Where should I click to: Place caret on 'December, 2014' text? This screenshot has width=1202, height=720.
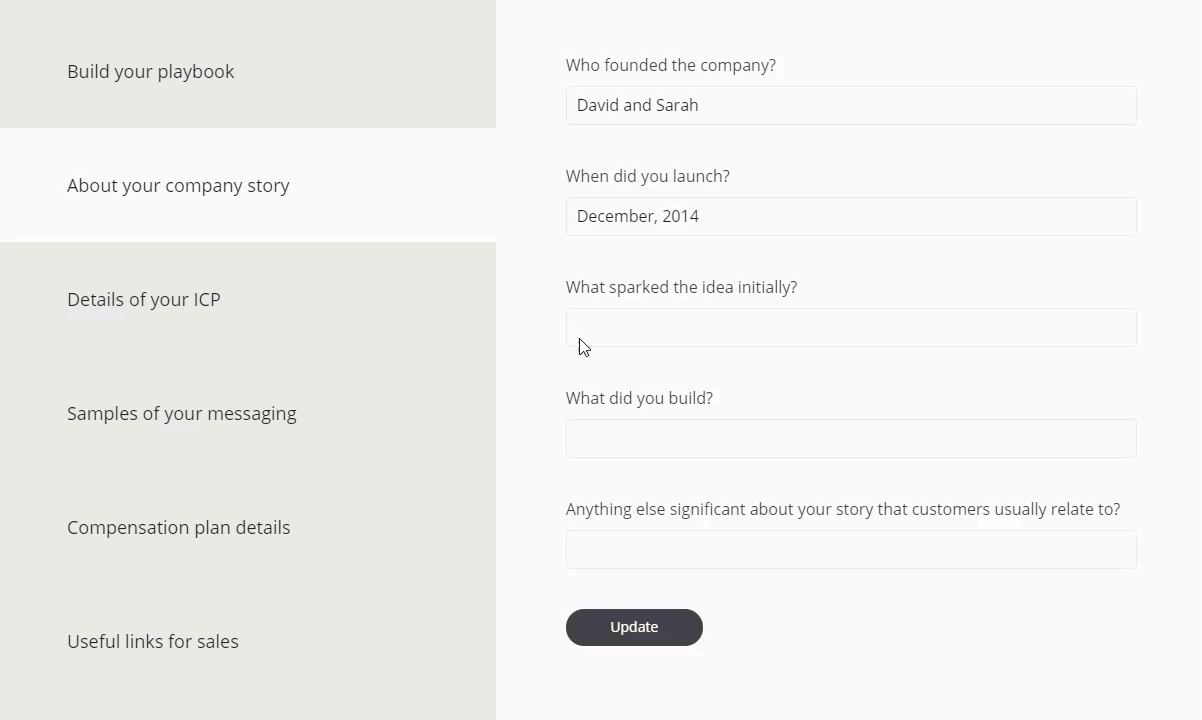pyautogui.click(x=638, y=216)
